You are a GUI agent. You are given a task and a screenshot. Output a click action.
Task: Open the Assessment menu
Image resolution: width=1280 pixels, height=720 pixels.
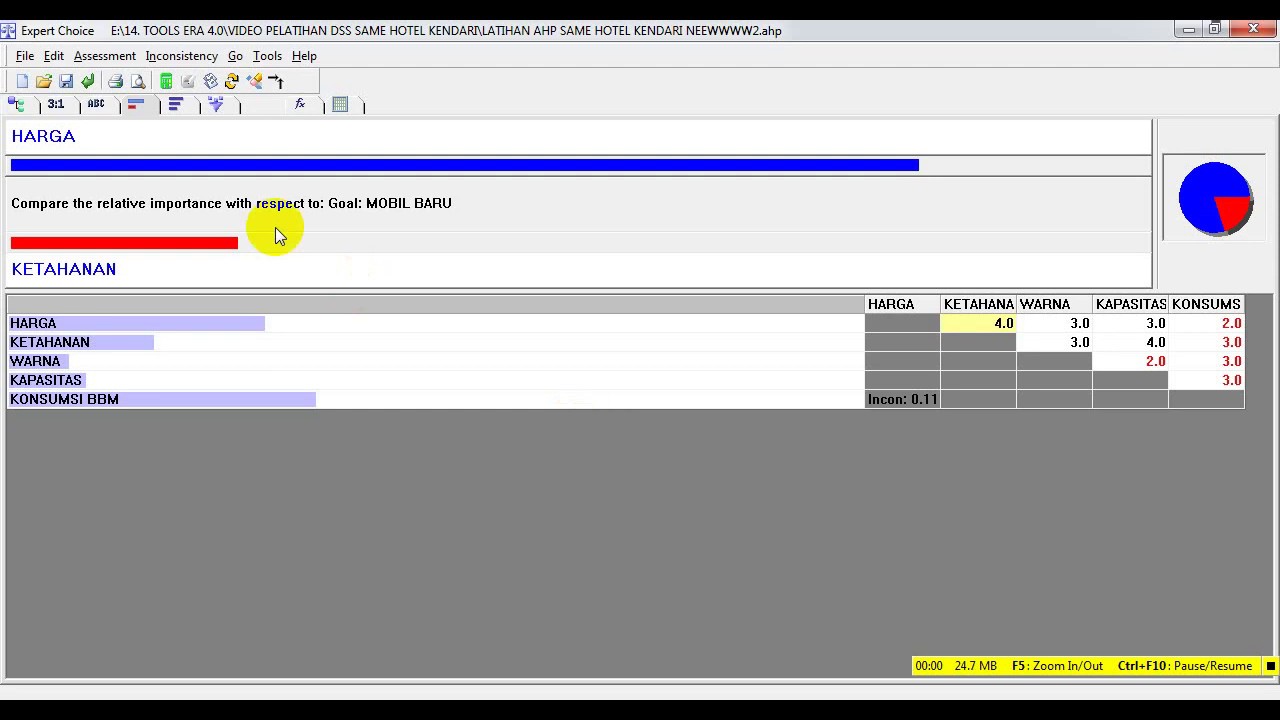tap(105, 56)
